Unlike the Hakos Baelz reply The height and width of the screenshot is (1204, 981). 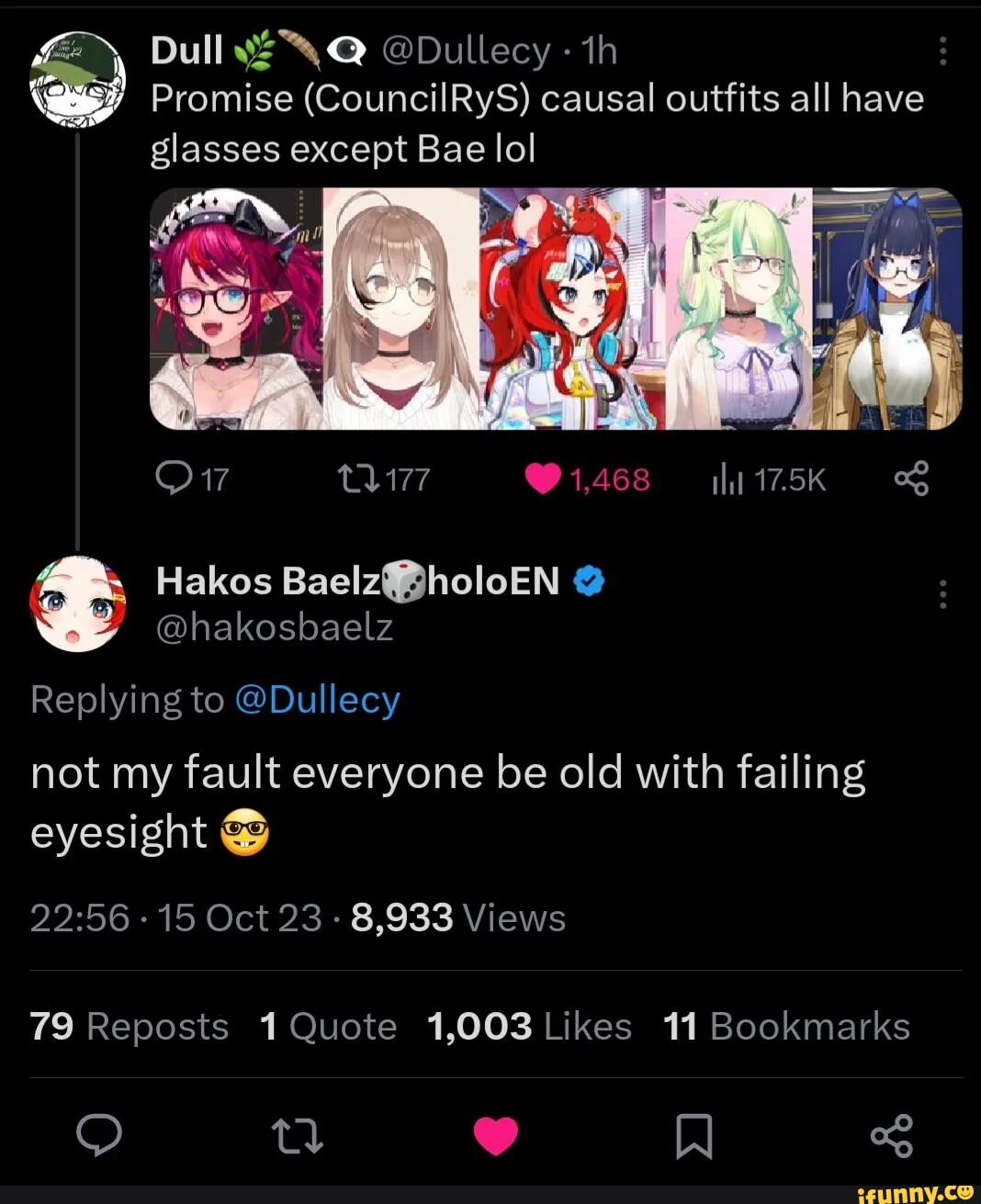pos(496,1136)
